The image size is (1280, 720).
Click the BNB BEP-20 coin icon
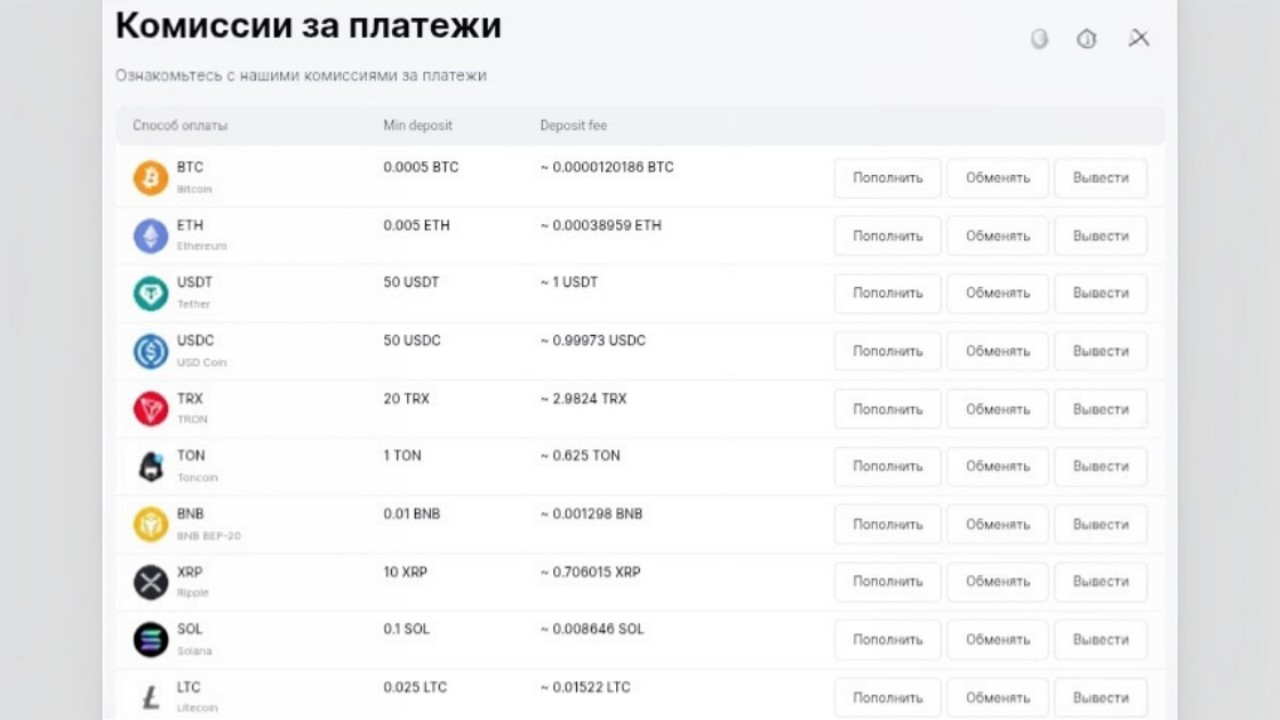pos(151,524)
